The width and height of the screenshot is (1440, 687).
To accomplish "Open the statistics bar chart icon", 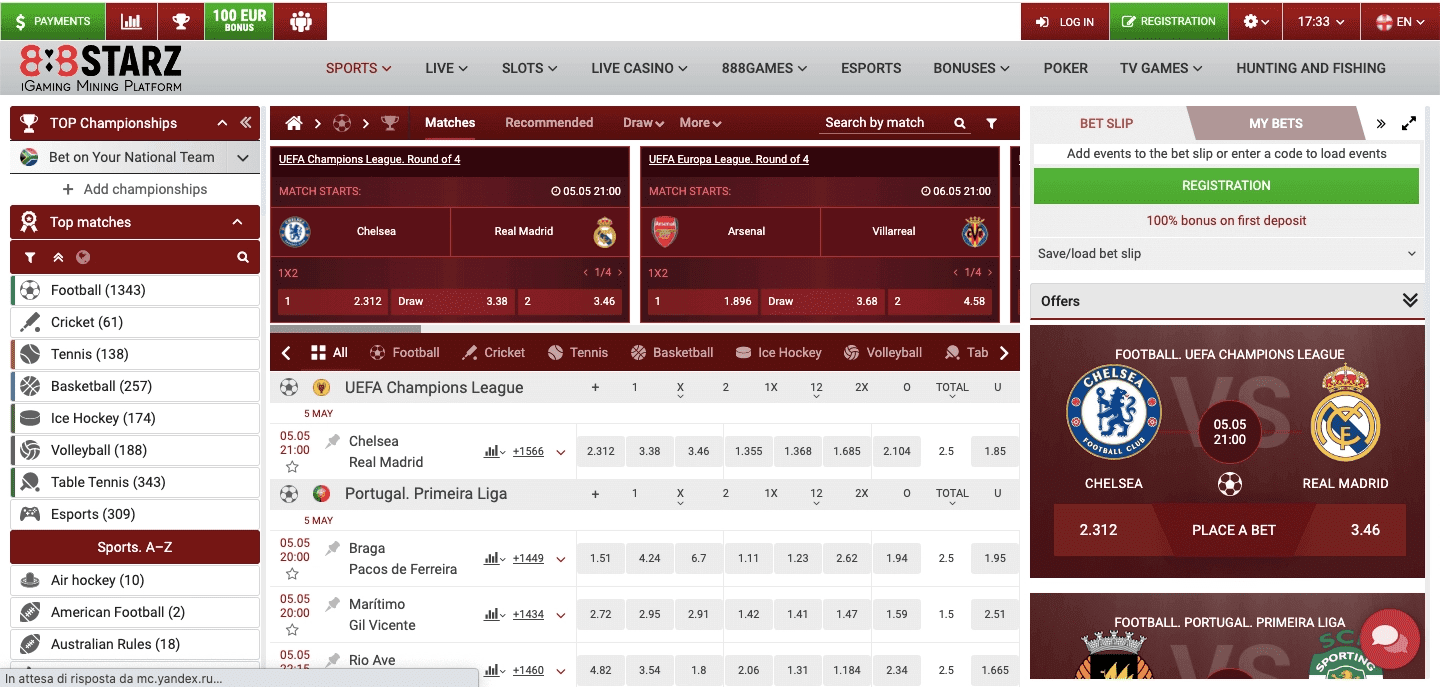I will (130, 21).
